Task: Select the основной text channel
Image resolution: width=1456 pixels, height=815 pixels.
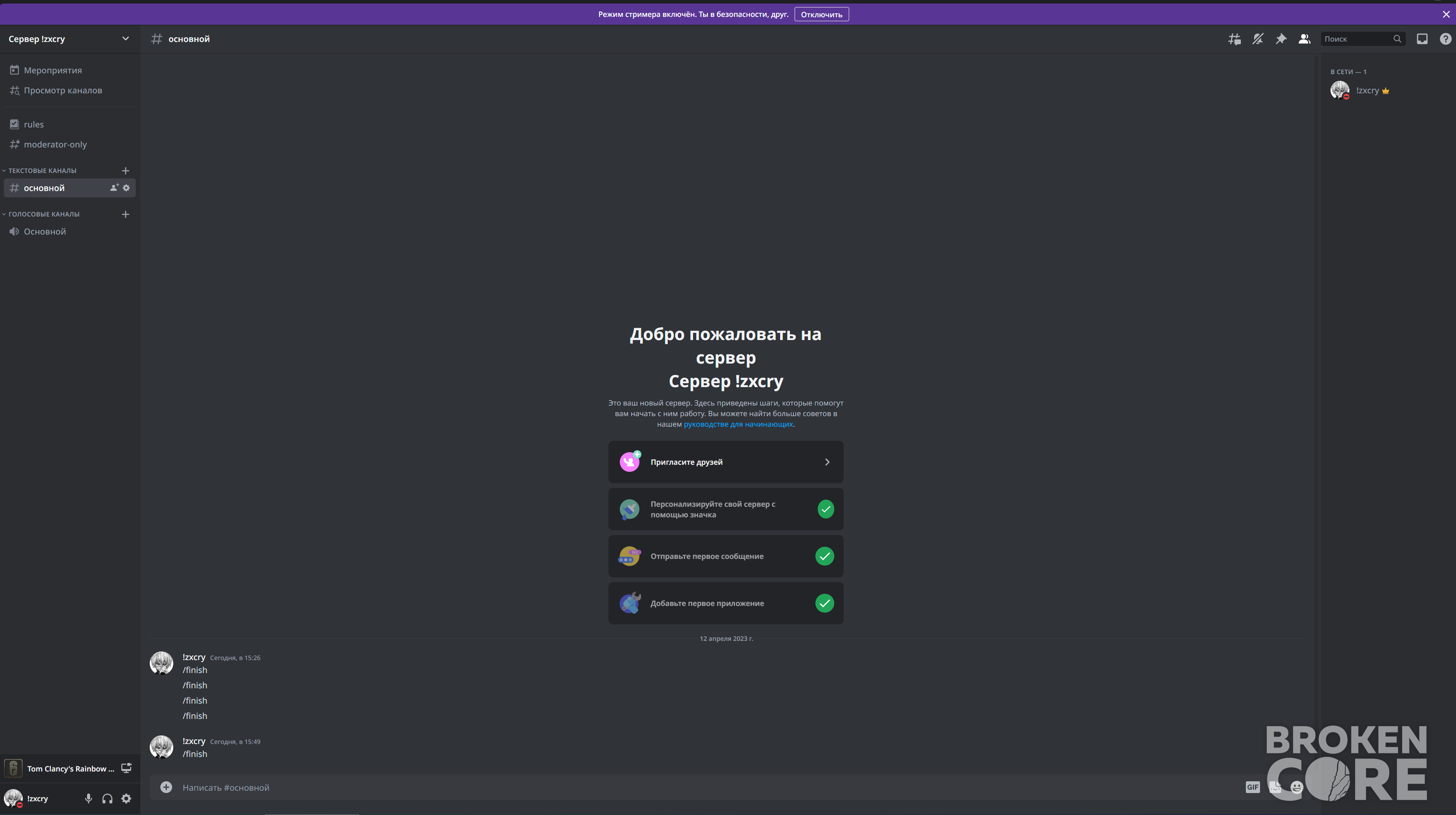Action: tap(69, 188)
